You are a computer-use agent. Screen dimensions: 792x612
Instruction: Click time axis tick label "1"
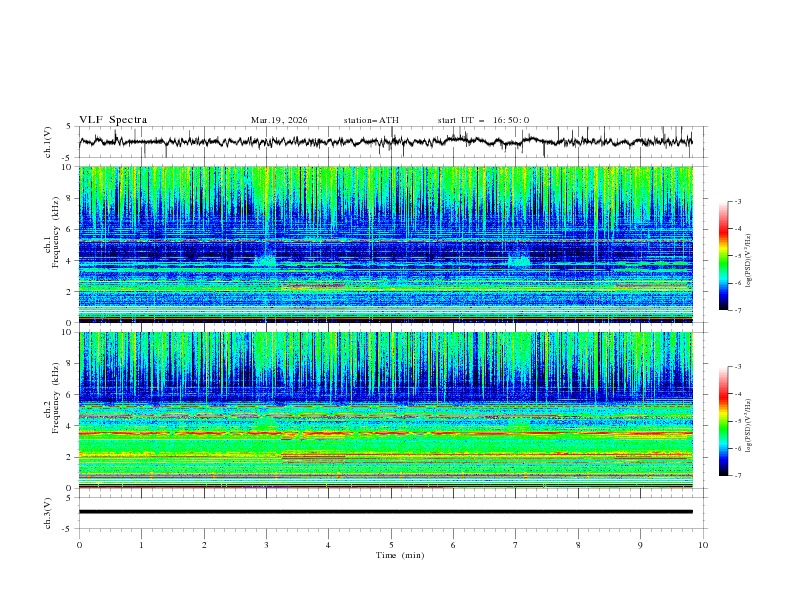[x=141, y=545]
